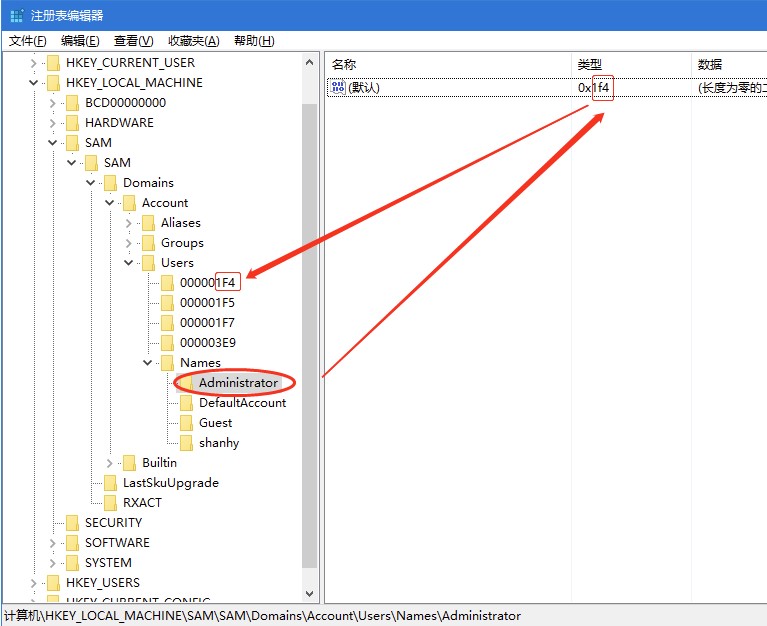Expand the BCD00000000 key
The height and width of the screenshot is (626, 767).
(x=52, y=103)
